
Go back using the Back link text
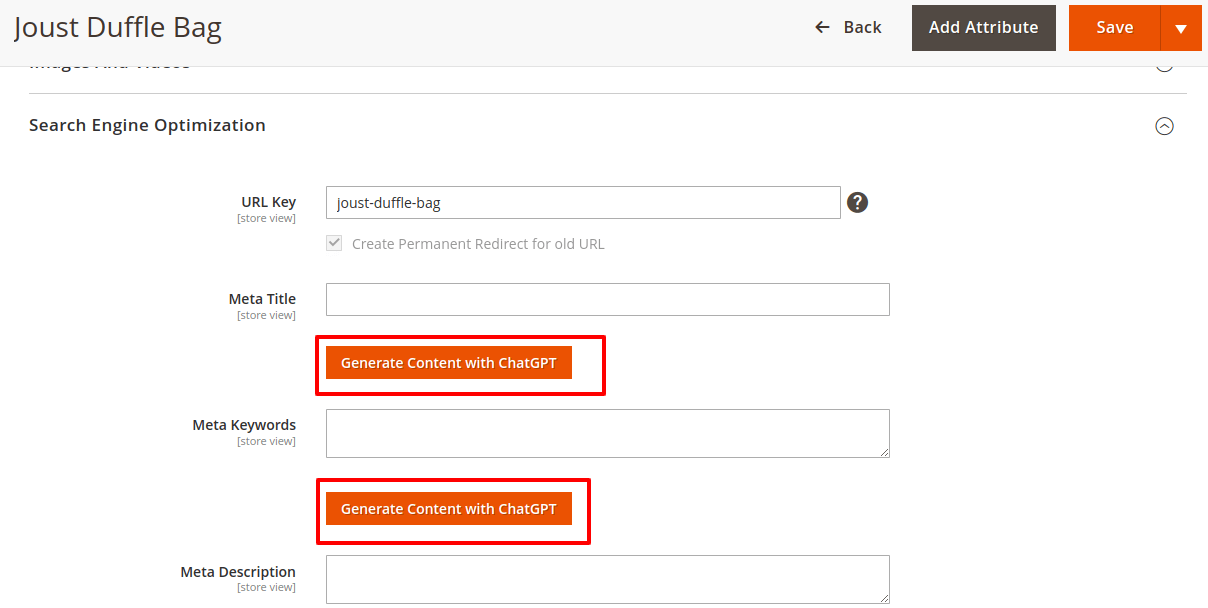tap(862, 27)
